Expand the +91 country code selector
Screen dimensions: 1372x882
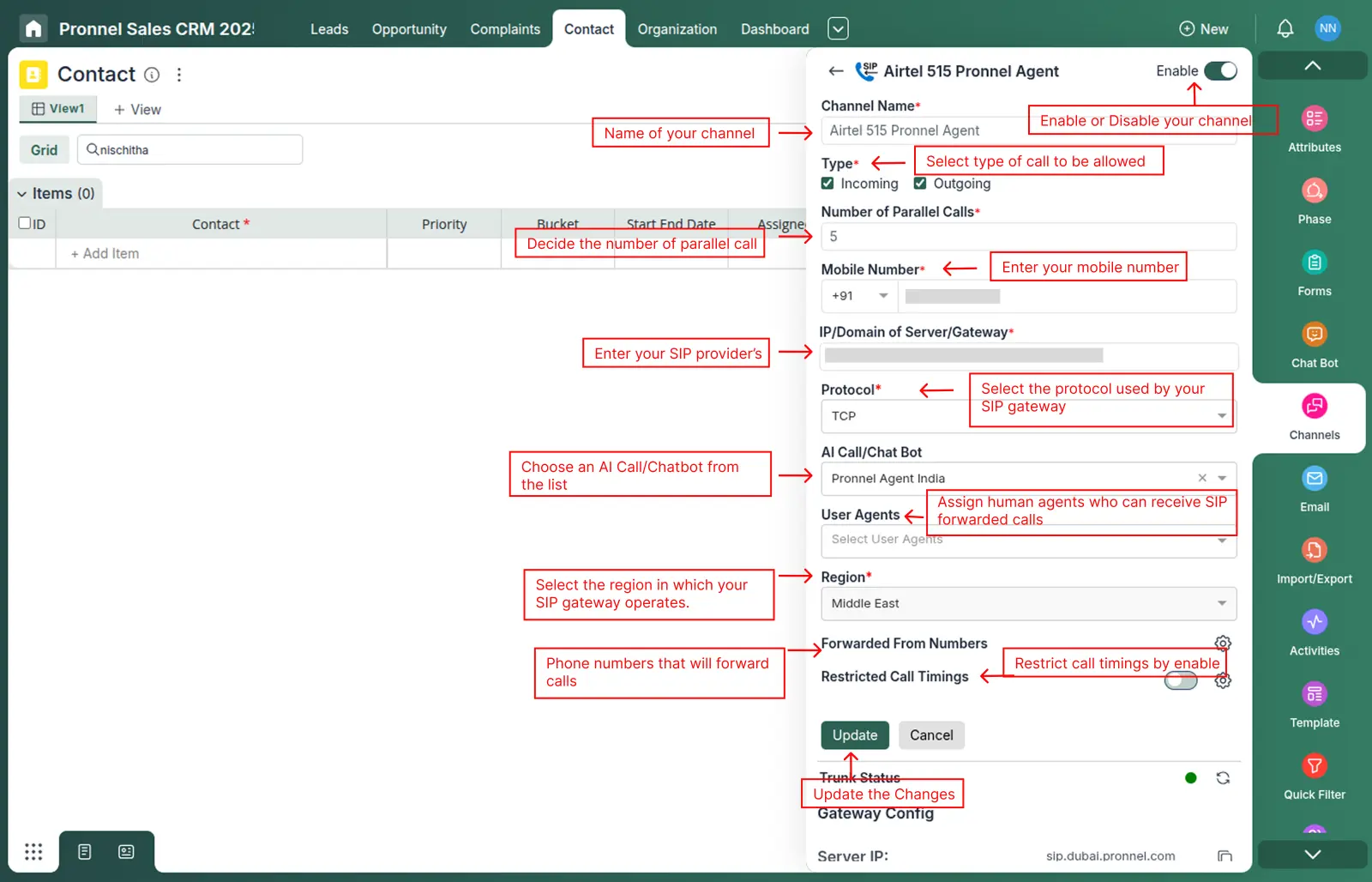pyautogui.click(x=883, y=296)
